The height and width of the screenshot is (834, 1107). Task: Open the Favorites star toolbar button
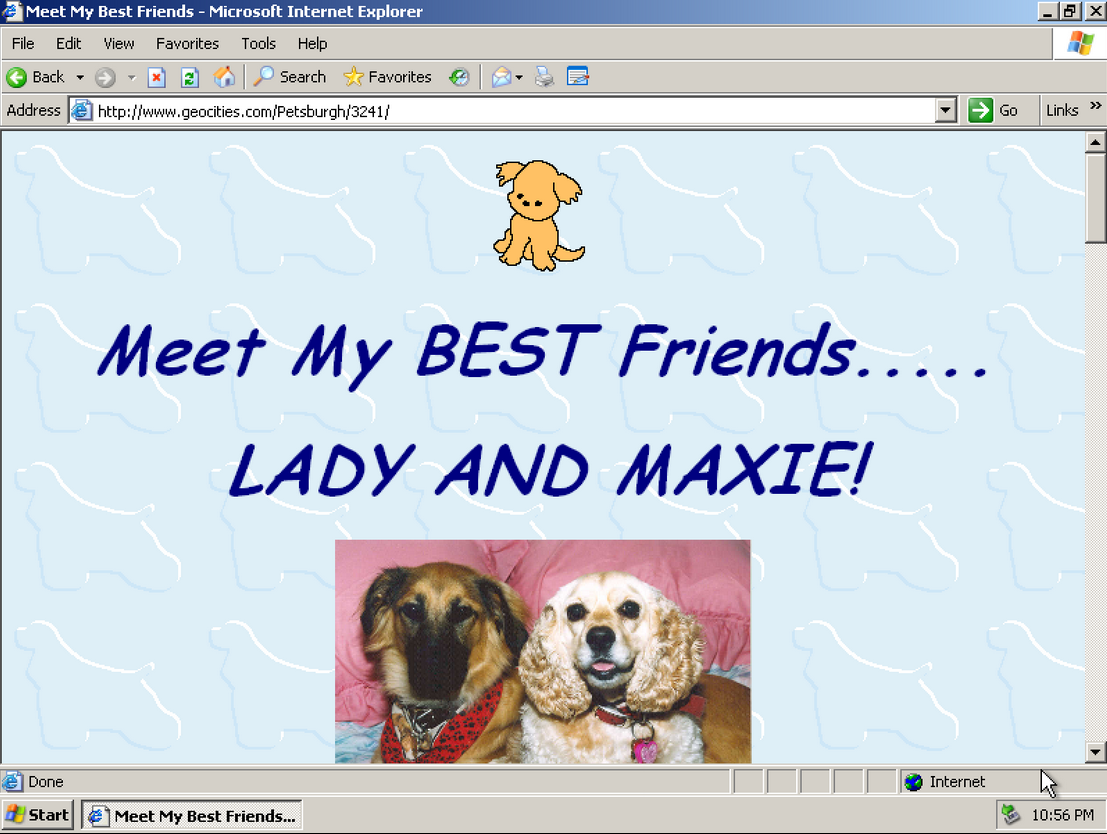click(388, 77)
